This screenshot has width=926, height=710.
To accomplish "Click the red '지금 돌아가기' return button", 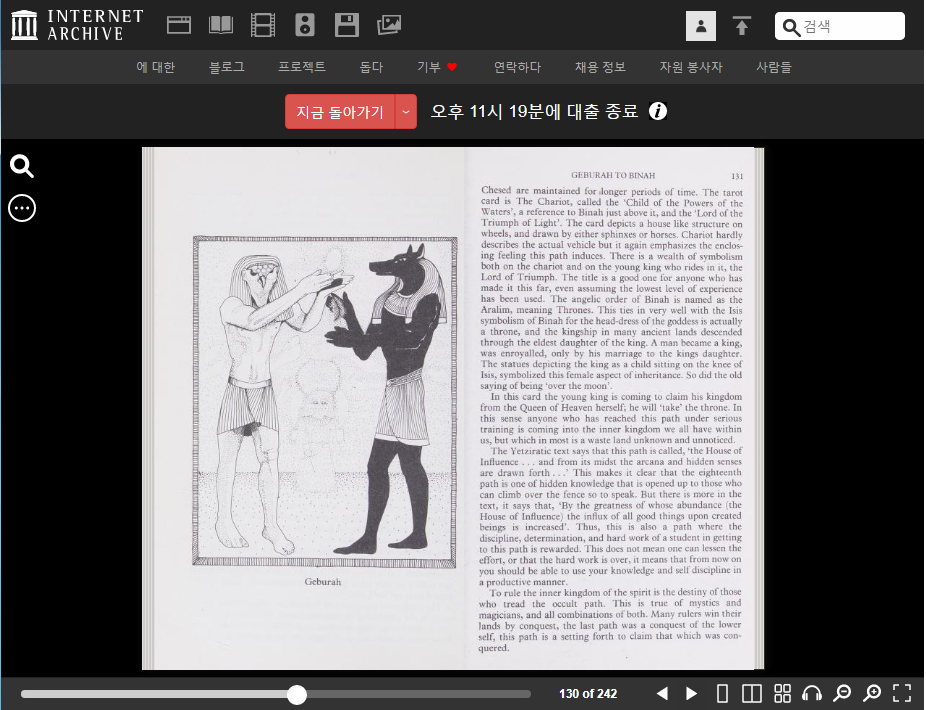I will pyautogui.click(x=340, y=112).
